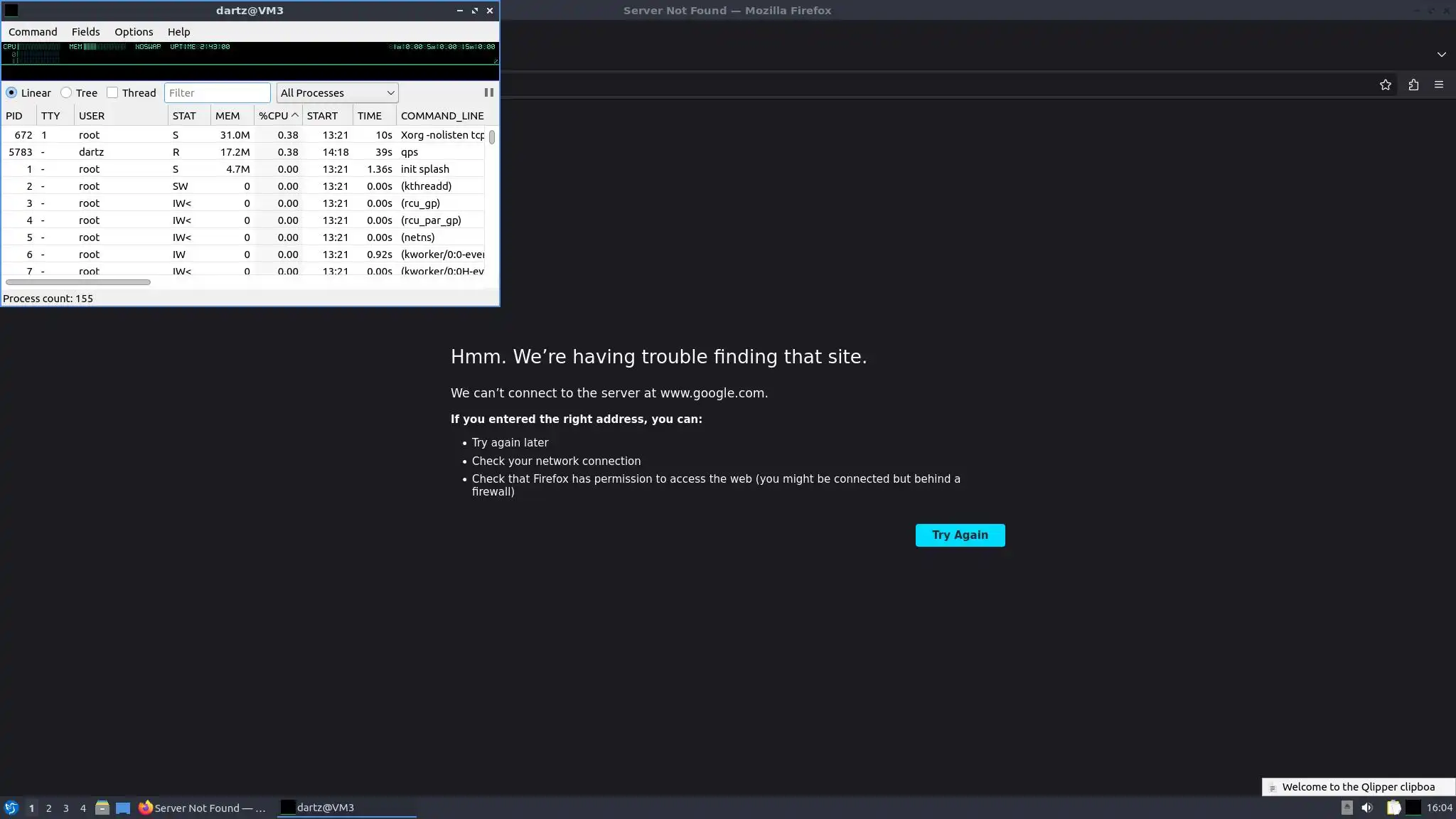Open the Options menu in qps
Image resolution: width=1456 pixels, height=819 pixels.
click(x=134, y=32)
